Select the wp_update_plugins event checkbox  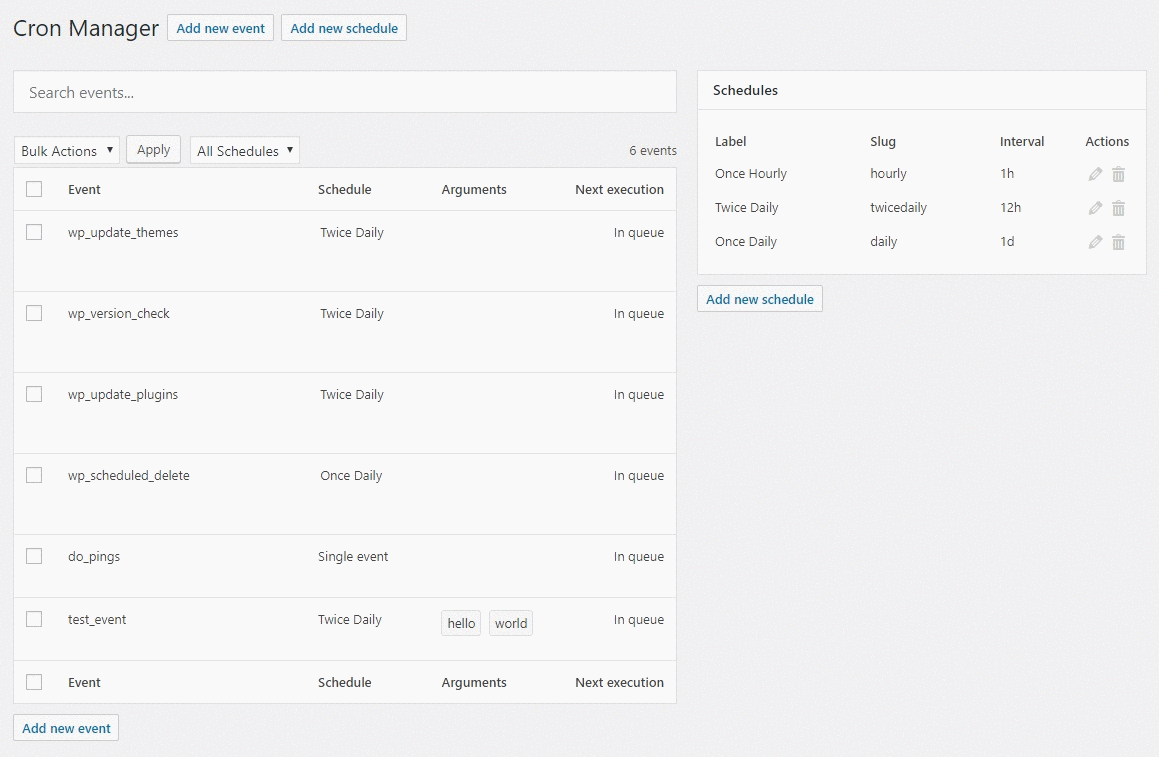click(34, 394)
